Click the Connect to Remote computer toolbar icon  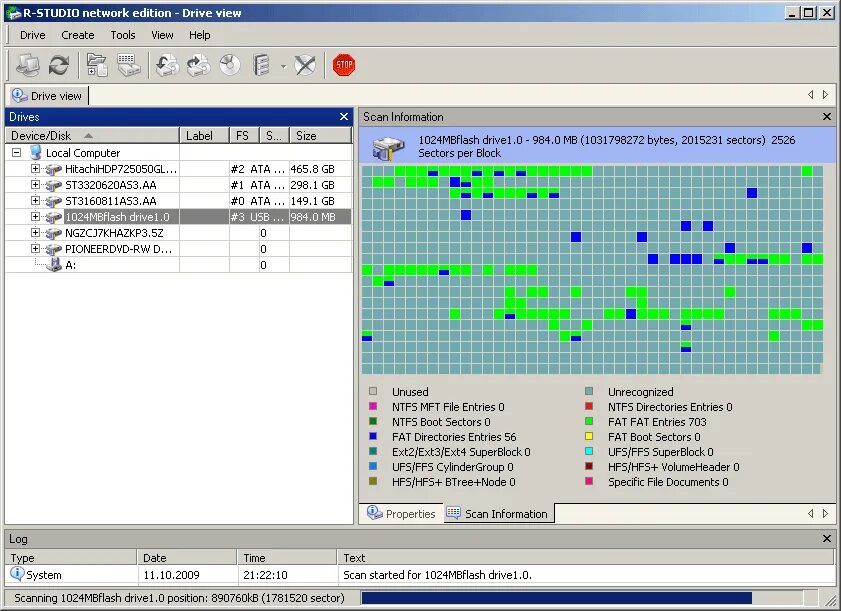[x=27, y=65]
